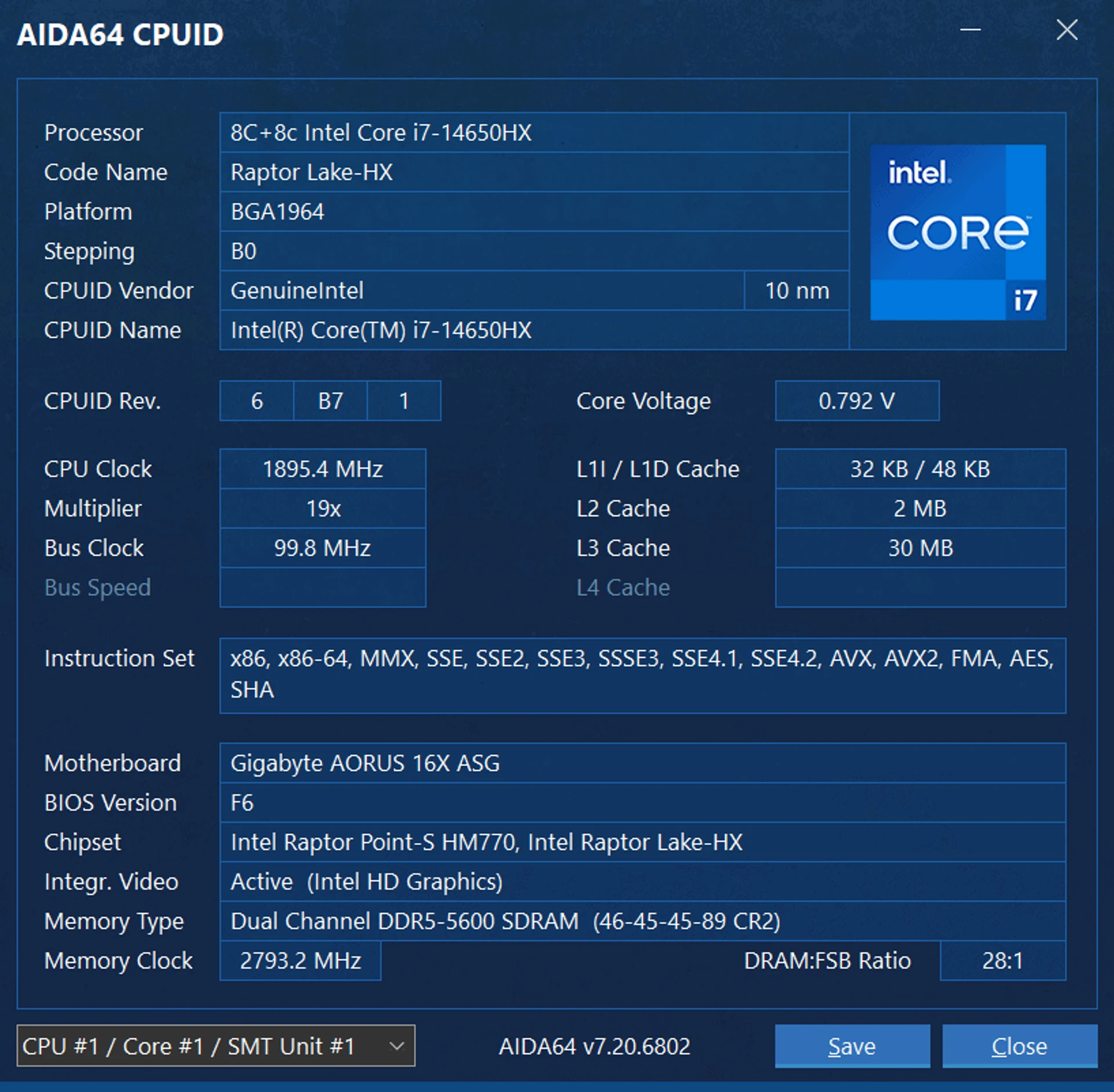Click the instruction set list field
The image size is (1114, 1092).
coord(643,675)
